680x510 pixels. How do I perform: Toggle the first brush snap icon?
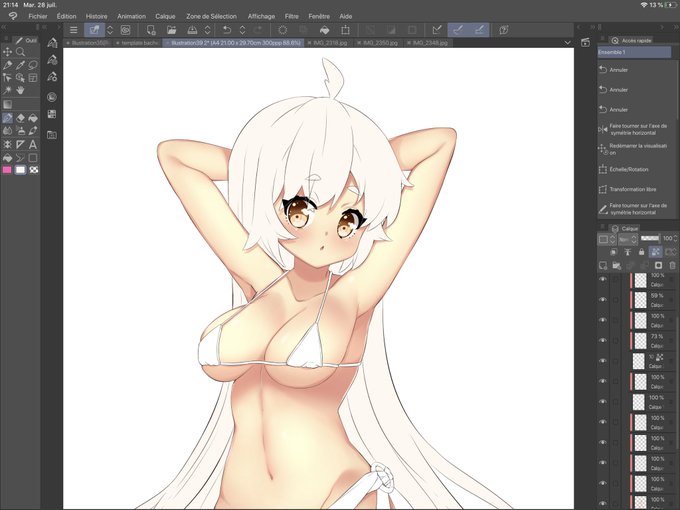pos(458,30)
